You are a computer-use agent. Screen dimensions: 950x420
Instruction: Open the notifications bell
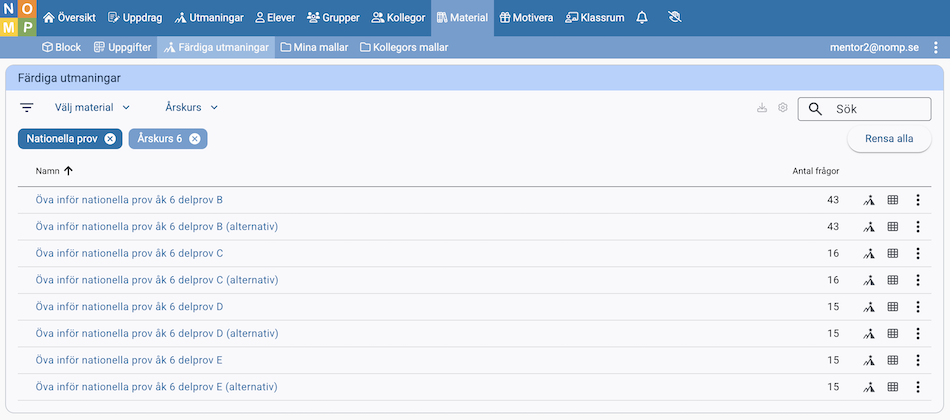[642, 18]
